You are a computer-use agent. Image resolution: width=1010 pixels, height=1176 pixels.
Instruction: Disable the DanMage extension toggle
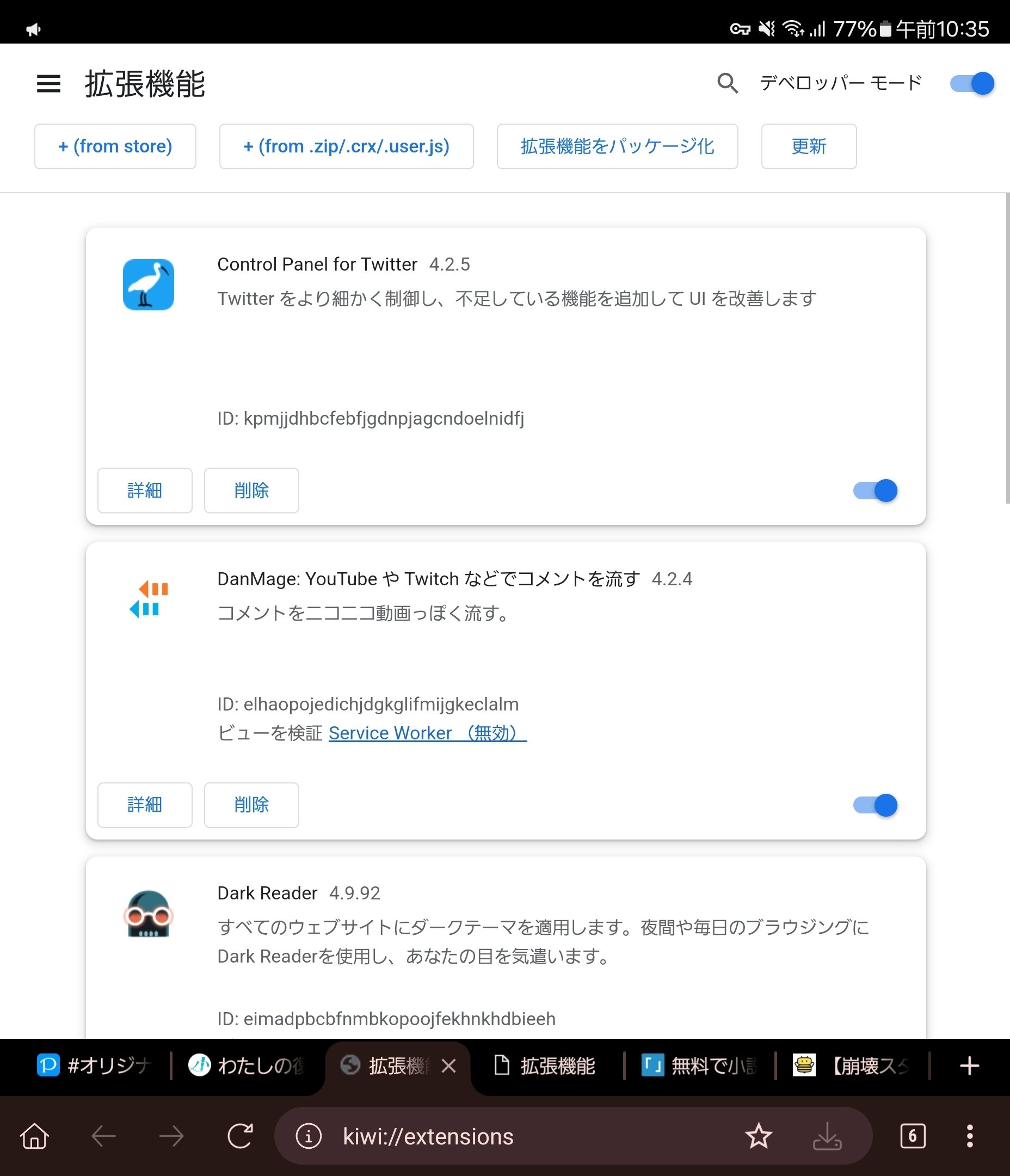875,805
